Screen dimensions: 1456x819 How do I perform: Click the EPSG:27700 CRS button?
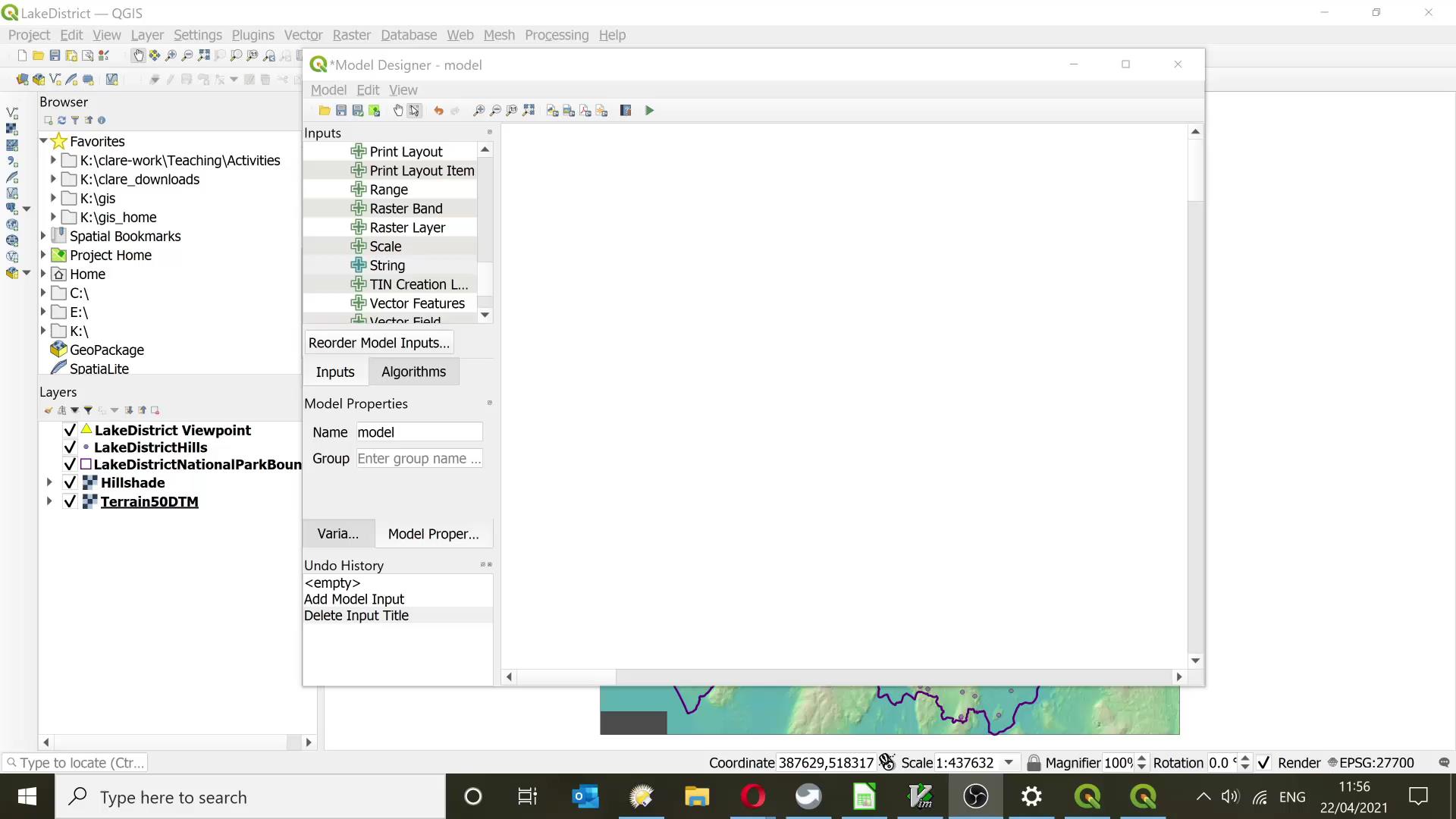1371,763
